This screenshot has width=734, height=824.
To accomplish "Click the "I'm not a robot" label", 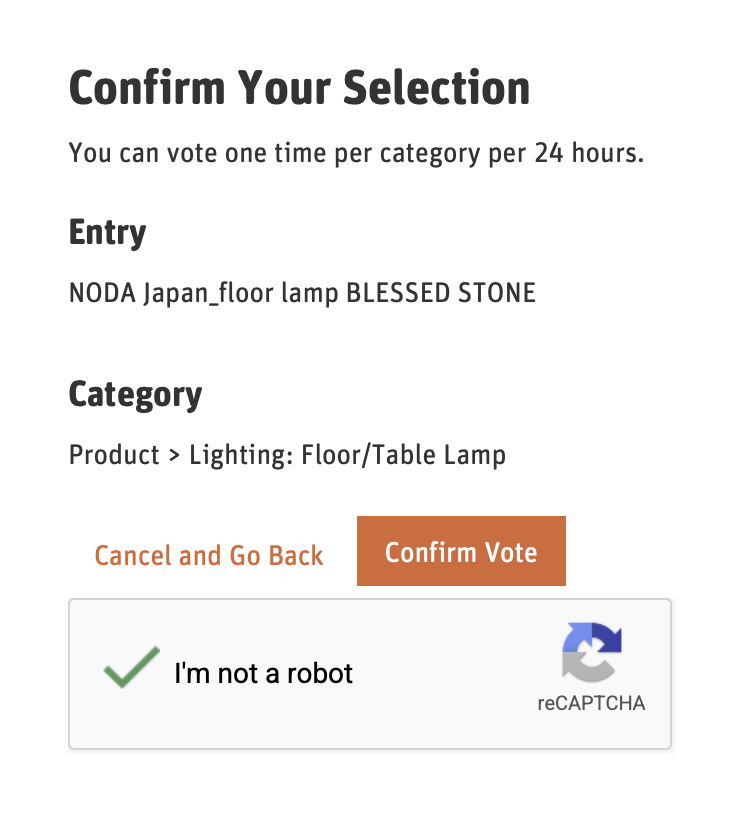I will 264,673.
